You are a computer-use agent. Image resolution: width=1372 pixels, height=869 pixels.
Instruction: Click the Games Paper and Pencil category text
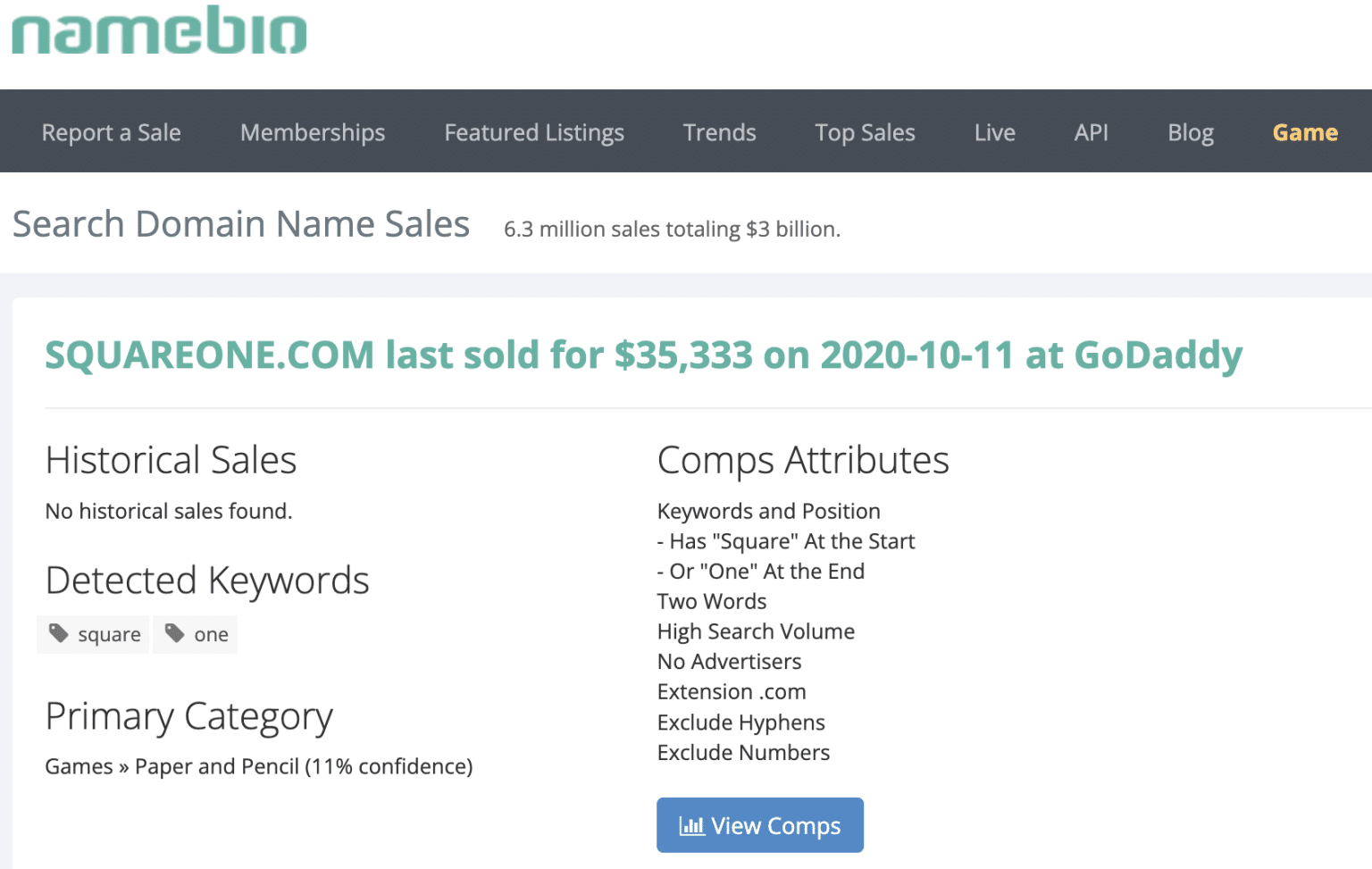coord(258,766)
